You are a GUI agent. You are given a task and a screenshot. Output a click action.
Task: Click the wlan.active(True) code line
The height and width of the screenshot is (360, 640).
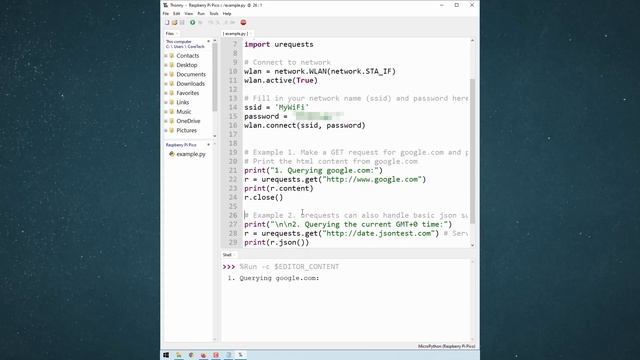[281, 80]
